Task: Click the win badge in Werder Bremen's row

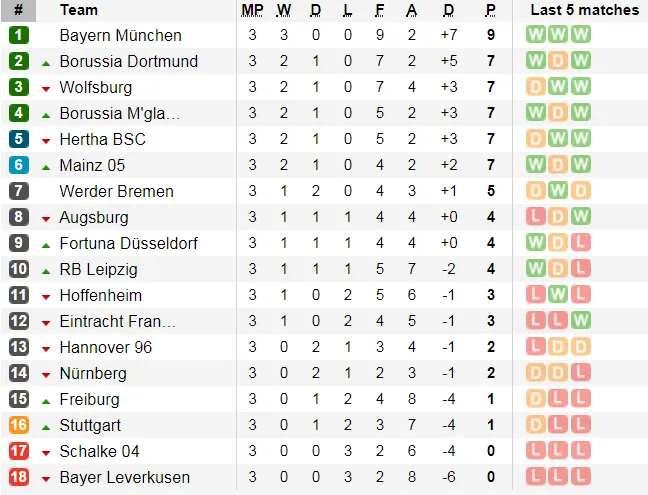Action: point(558,191)
